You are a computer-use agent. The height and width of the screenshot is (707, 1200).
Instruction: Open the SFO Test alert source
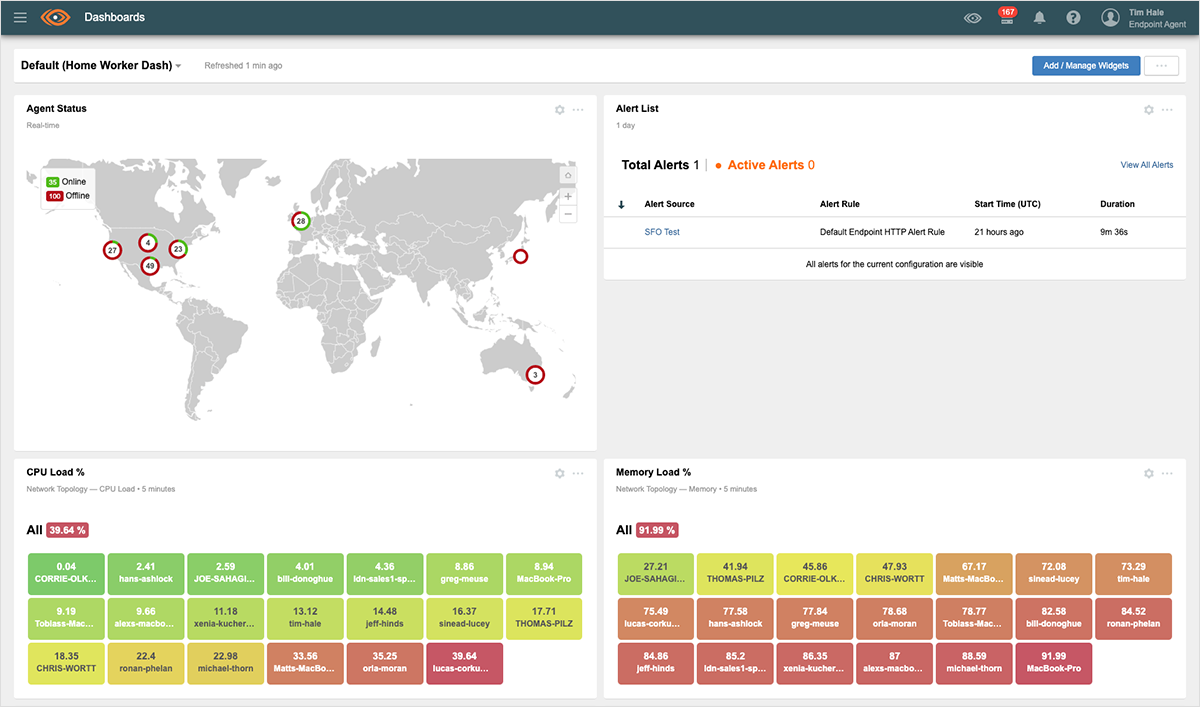(x=661, y=232)
